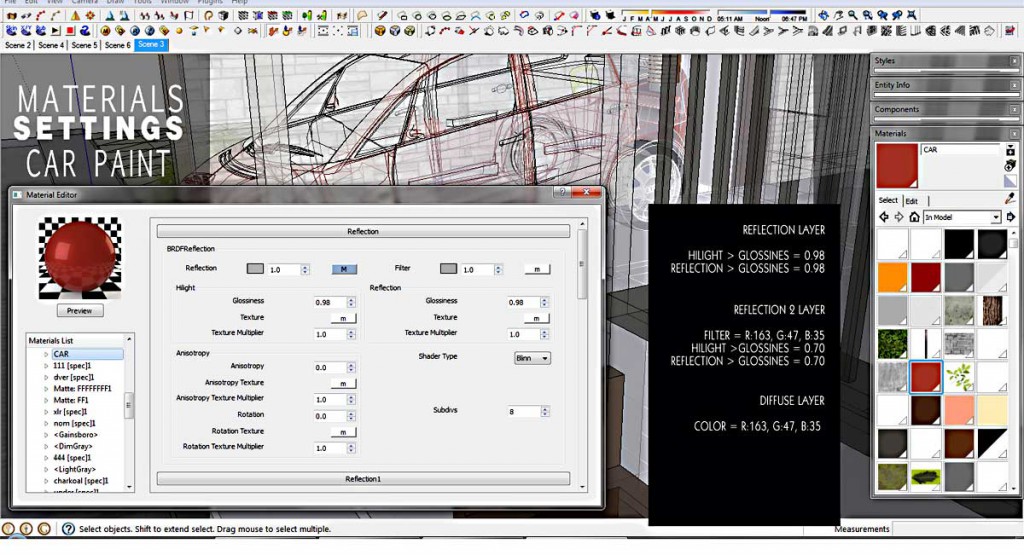The width and height of the screenshot is (1024, 555).
Task: Click the shadow time-of-day slider
Action: pyautogui.click(x=762, y=15)
